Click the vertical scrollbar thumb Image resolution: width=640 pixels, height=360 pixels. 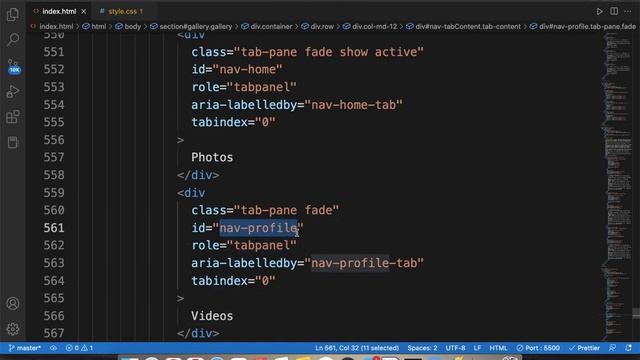[636, 313]
